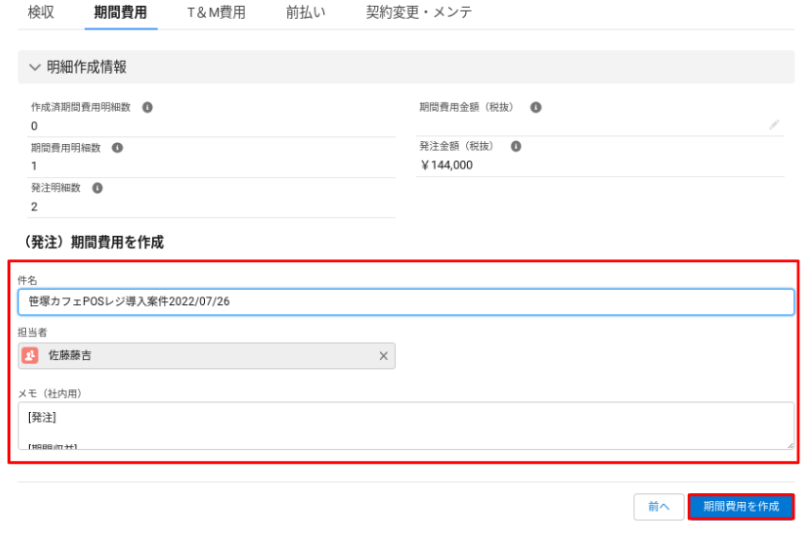Click info icon beside 作成済期間費用明細数
The width and height of the screenshot is (801, 538).
[147, 107]
